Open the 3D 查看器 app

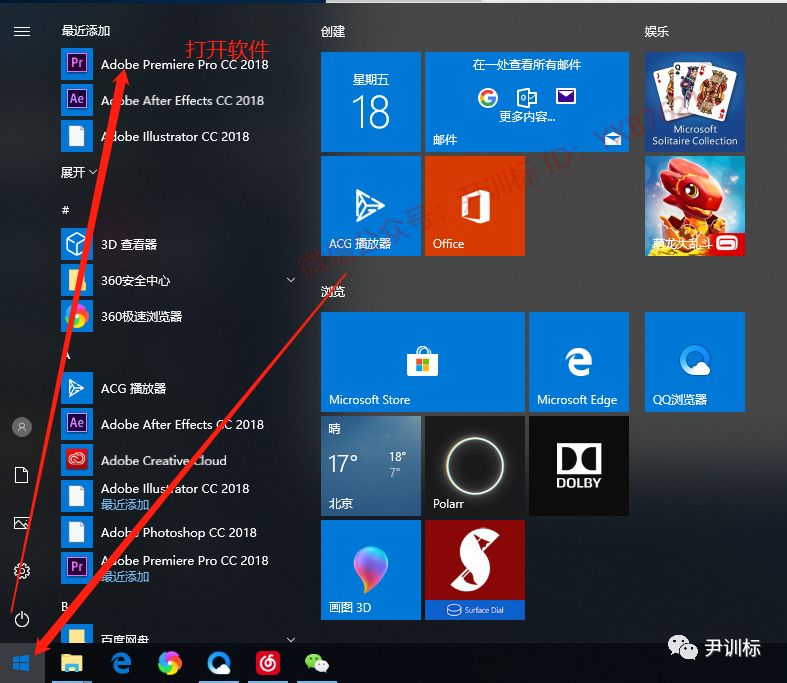click(178, 244)
